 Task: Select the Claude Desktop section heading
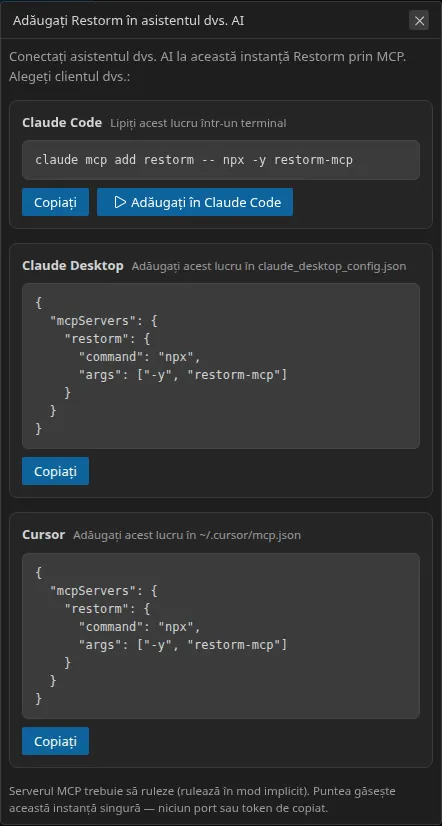73,266
